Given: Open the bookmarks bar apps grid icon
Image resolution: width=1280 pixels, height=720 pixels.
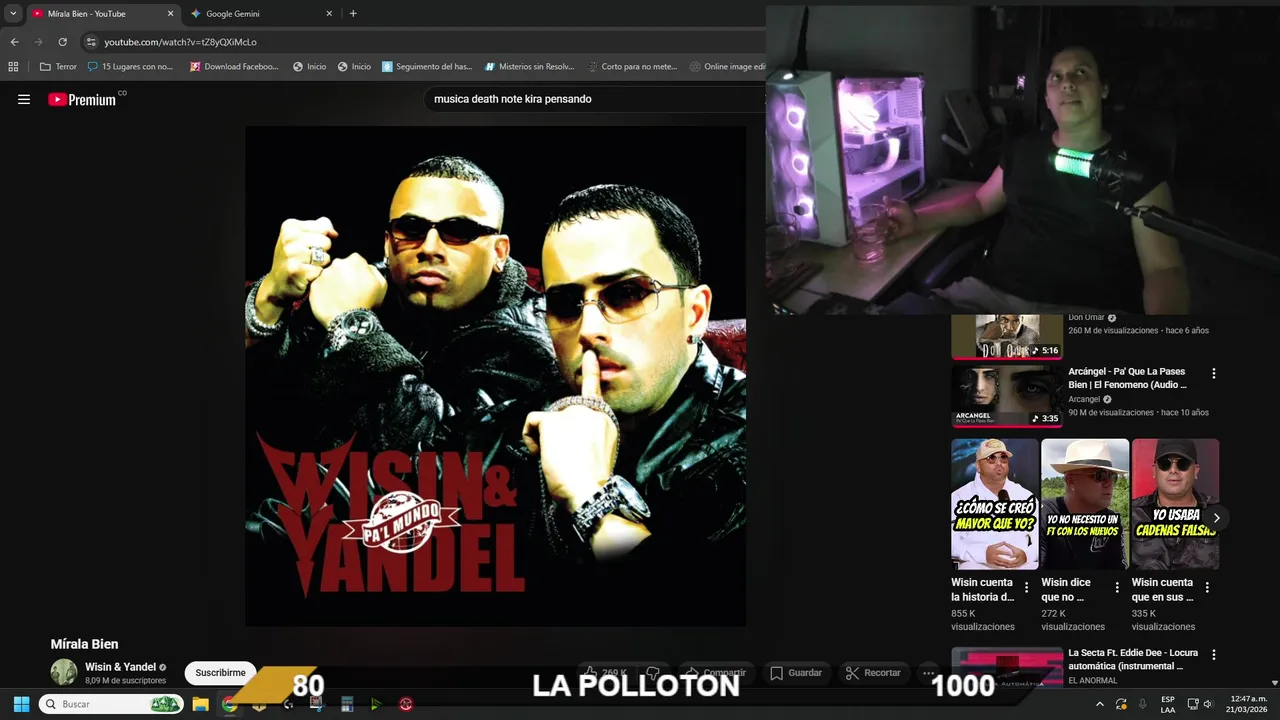Looking at the screenshot, I should (x=13, y=67).
